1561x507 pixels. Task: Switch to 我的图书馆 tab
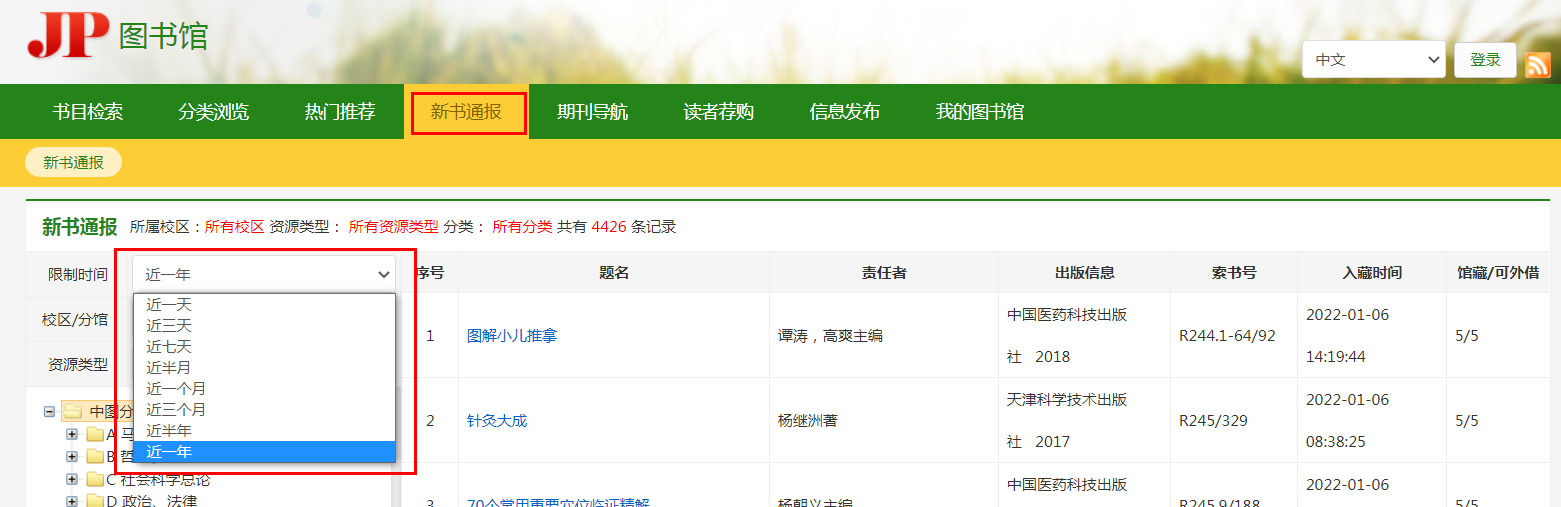click(979, 111)
